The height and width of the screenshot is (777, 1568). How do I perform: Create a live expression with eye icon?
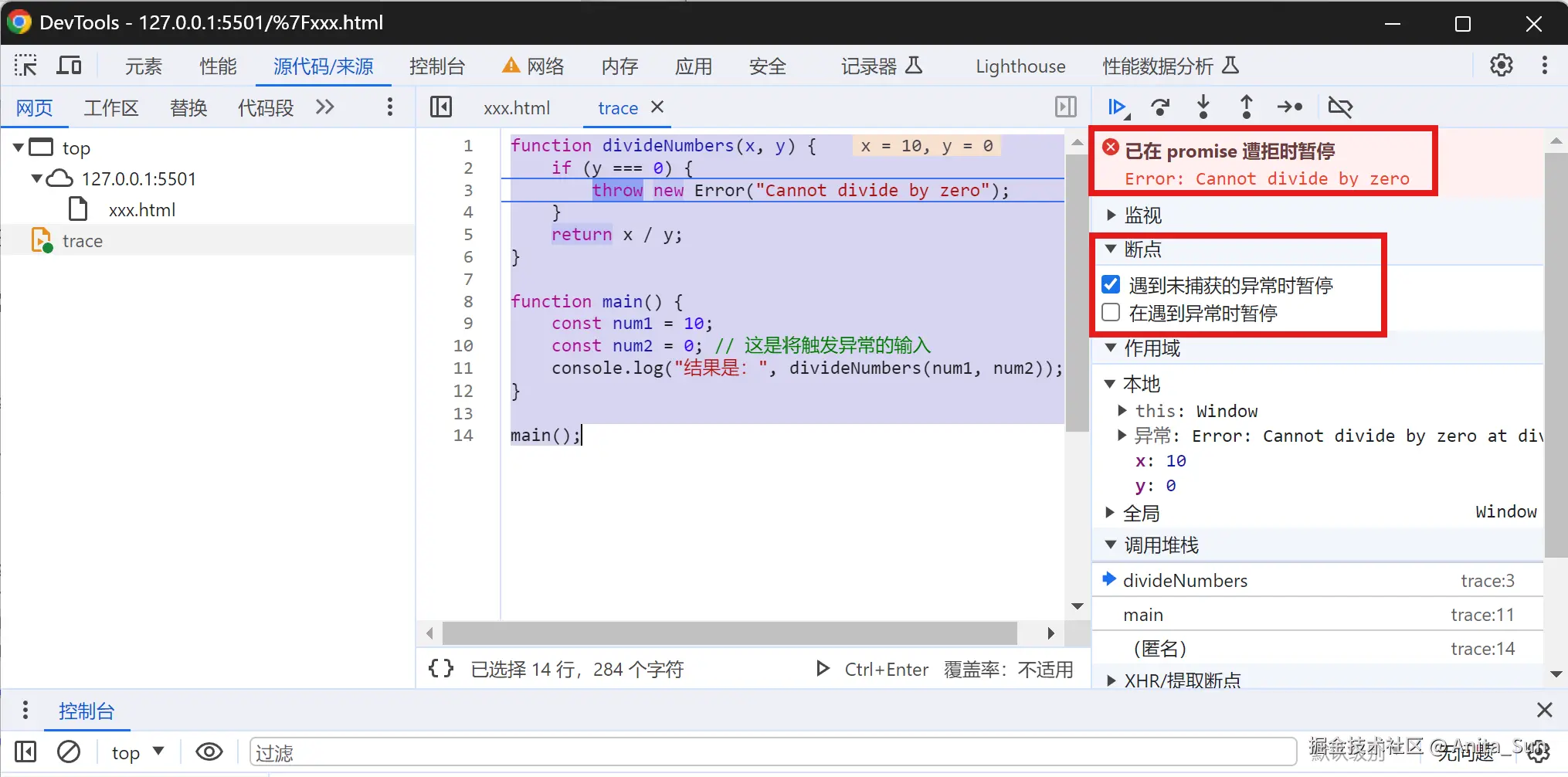[209, 752]
